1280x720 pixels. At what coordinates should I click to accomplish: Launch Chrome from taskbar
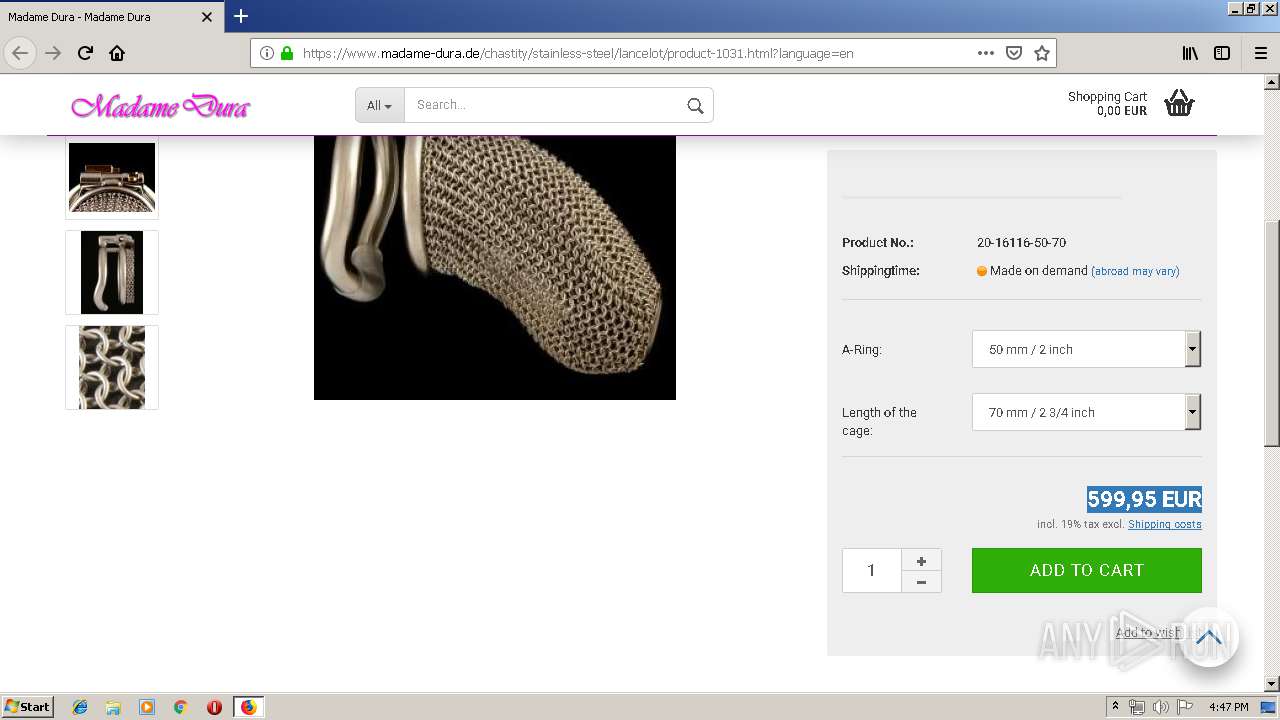pos(180,707)
